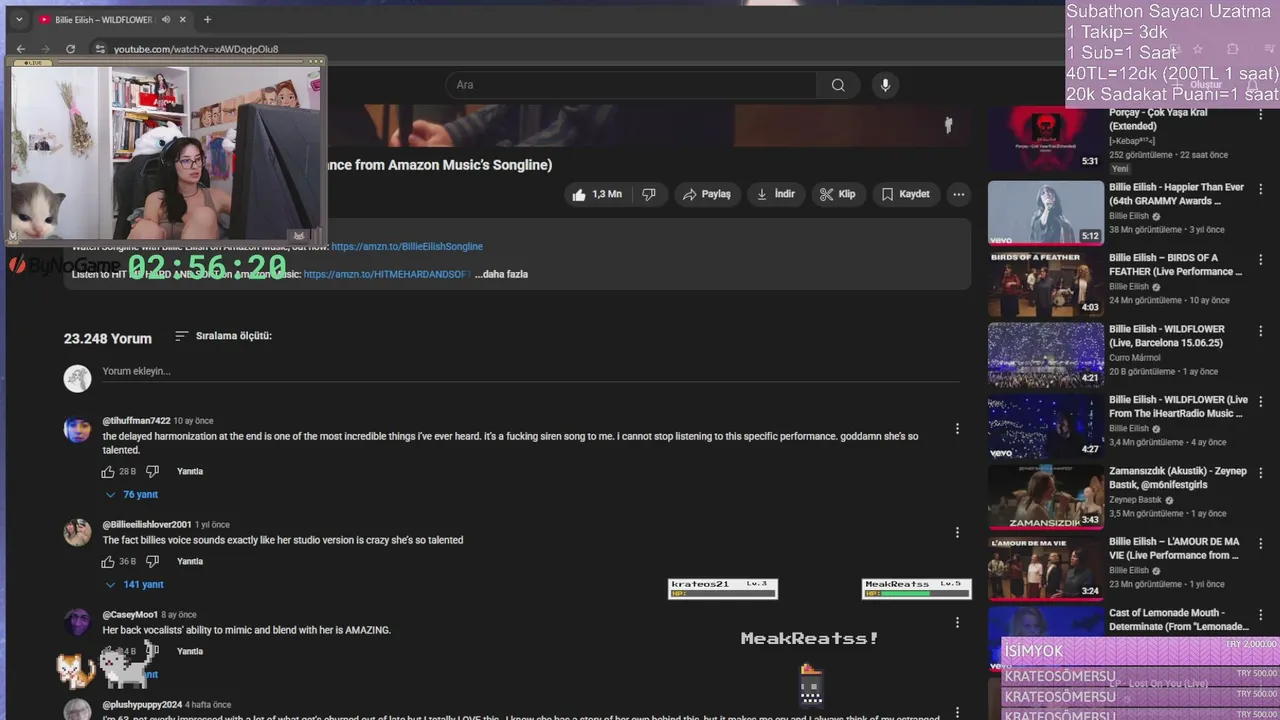Open the Paylaş share button
The image size is (1280, 720).
706,194
